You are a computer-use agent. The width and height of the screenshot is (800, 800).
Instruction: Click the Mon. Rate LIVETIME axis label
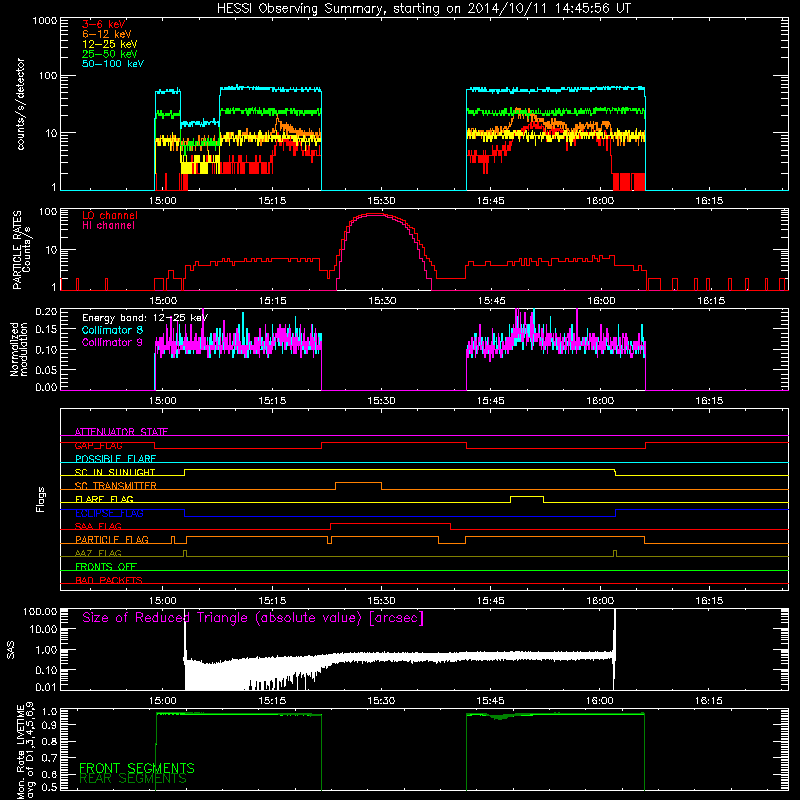click(25, 751)
